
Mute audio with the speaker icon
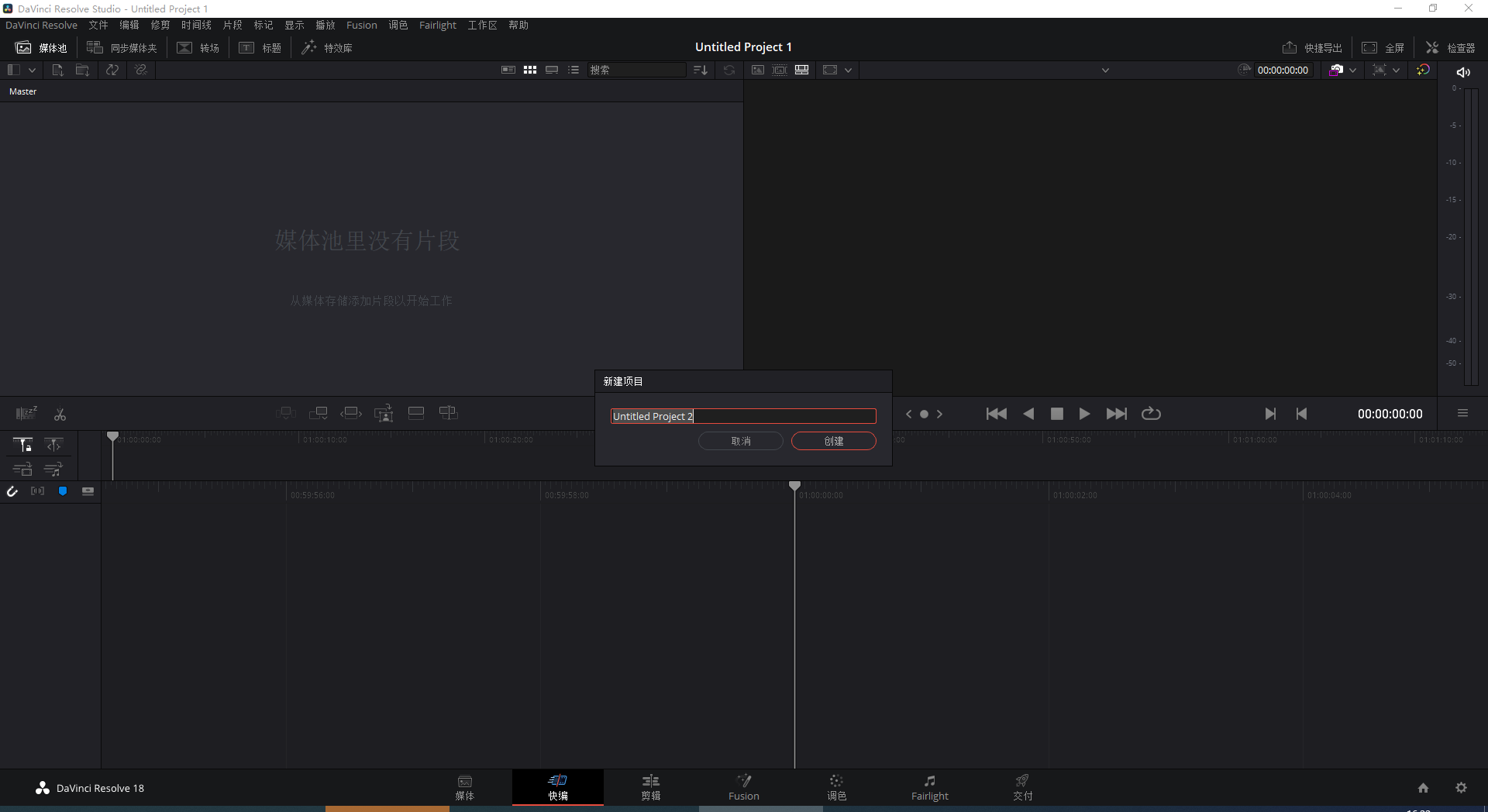[1463, 72]
